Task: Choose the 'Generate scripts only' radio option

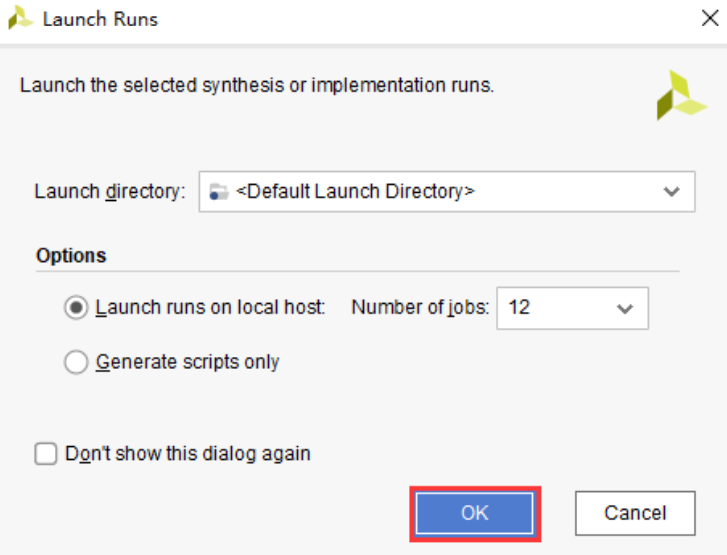Action: coord(76,362)
